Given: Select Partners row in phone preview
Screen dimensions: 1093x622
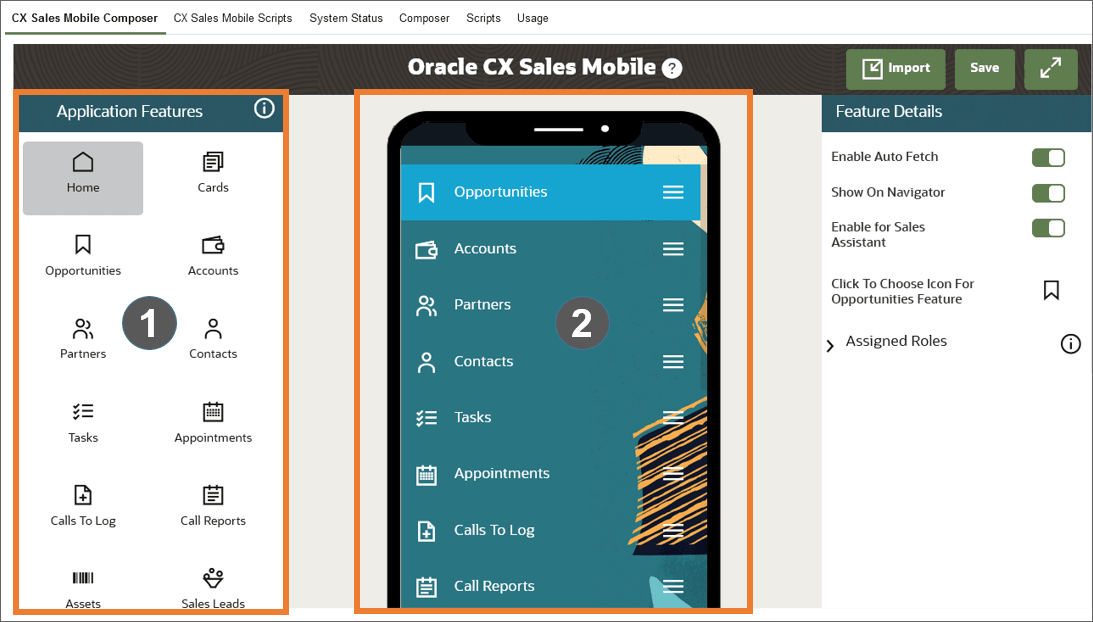Looking at the screenshot, I should (553, 305).
